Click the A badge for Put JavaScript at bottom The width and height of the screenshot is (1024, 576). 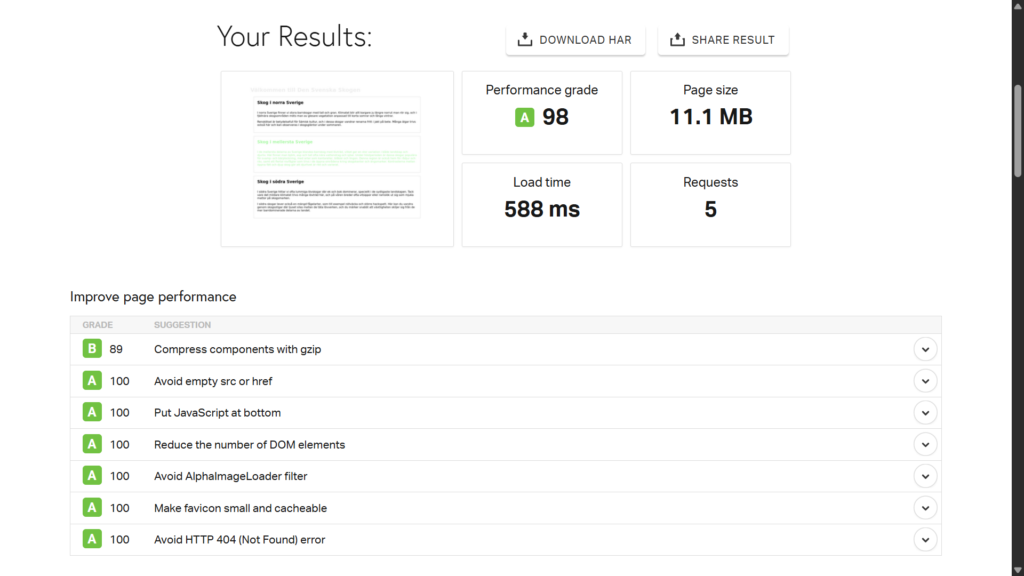[x=92, y=413]
